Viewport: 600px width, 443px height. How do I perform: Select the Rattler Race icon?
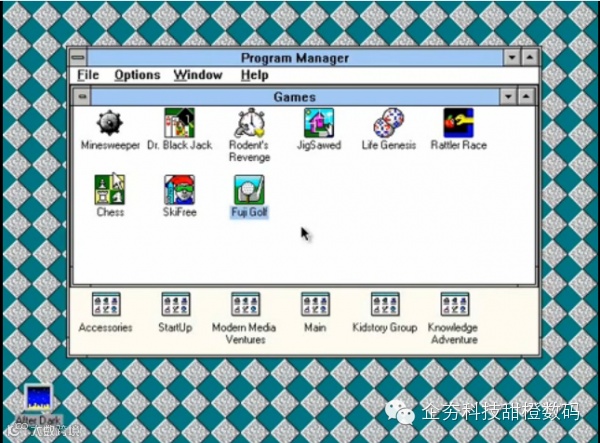458,123
